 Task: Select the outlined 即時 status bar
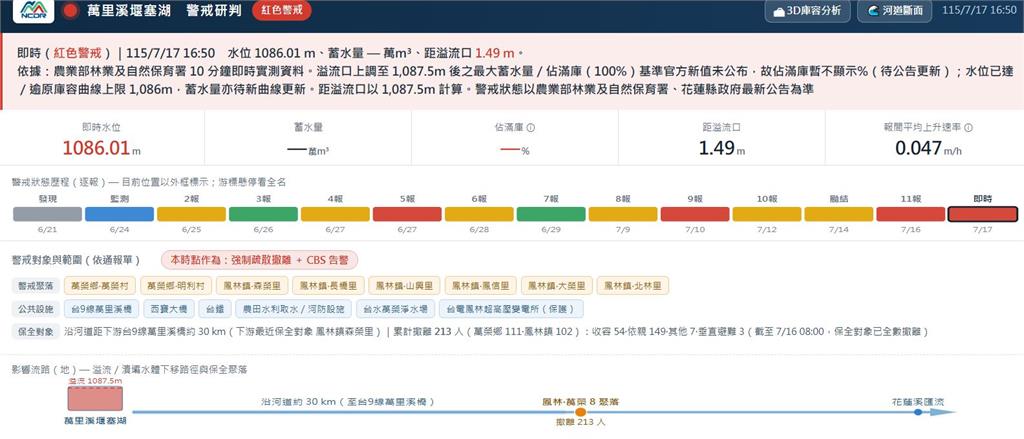pyautogui.click(x=983, y=214)
